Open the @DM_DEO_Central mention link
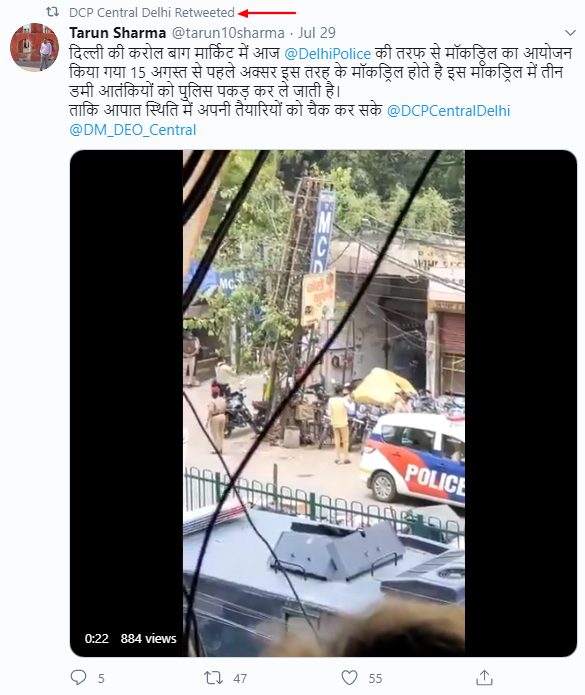585x695 pixels. pos(133,130)
